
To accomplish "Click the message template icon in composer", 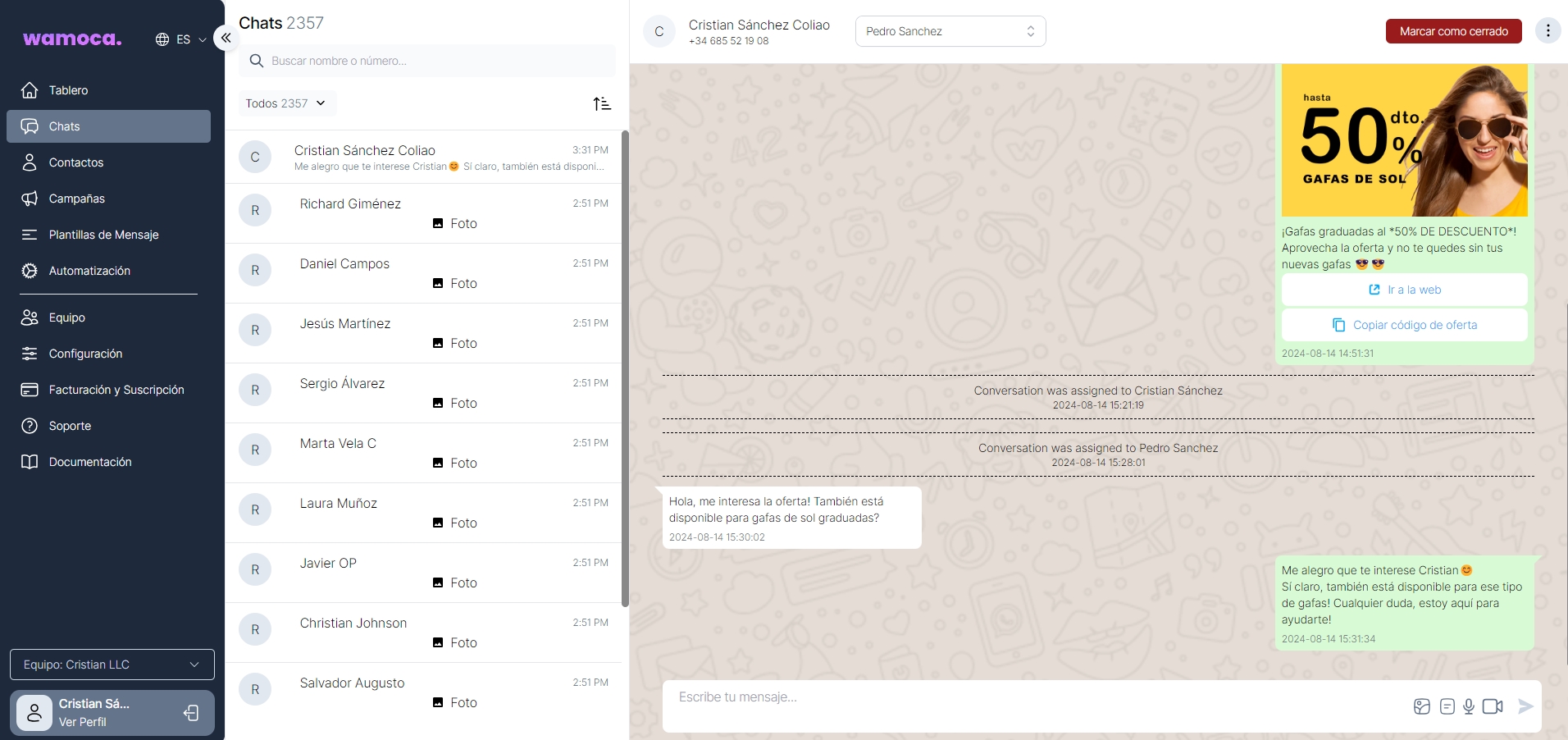I will click(1447, 706).
